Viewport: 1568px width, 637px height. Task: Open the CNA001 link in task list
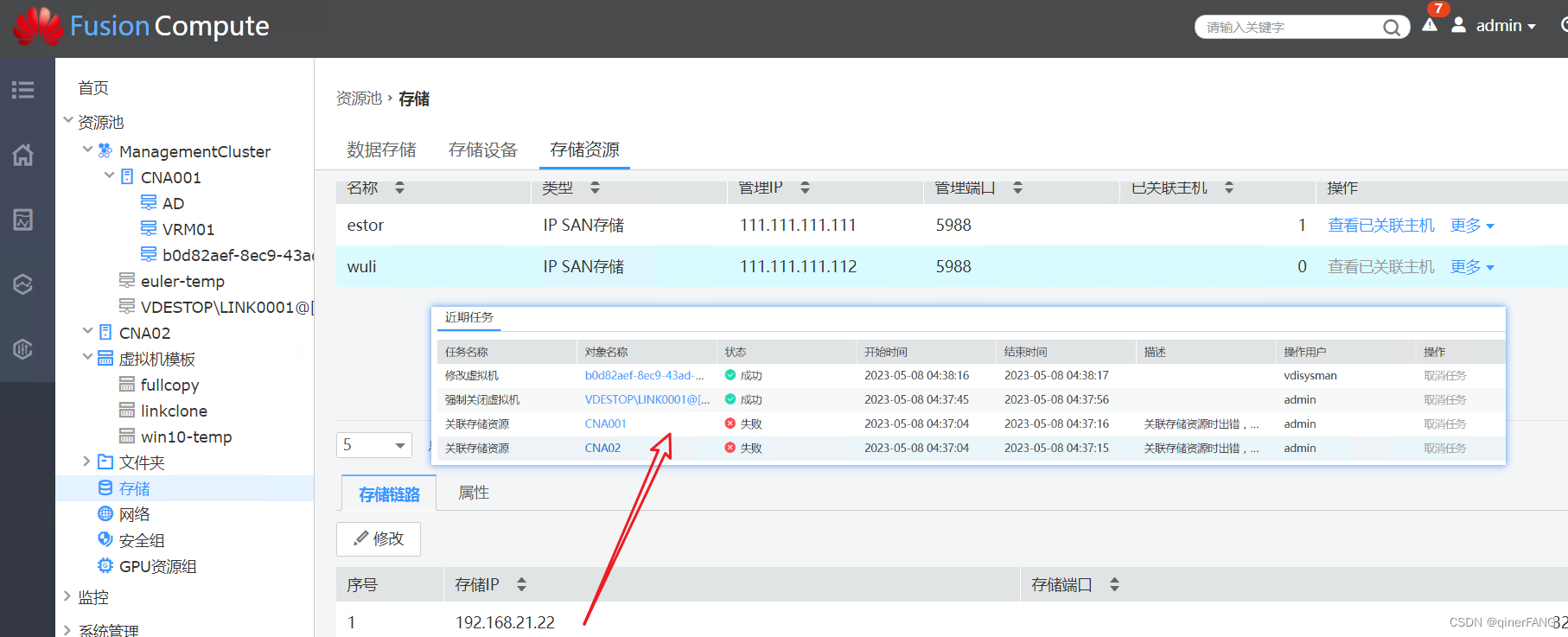(x=605, y=424)
